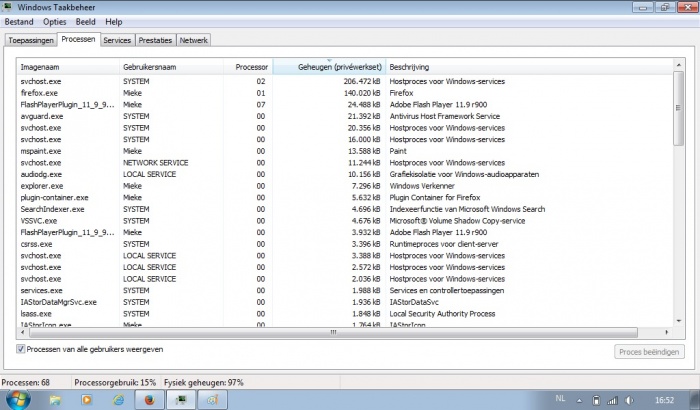
Task: Select the plugin-container.exe process row
Action: 345,197
